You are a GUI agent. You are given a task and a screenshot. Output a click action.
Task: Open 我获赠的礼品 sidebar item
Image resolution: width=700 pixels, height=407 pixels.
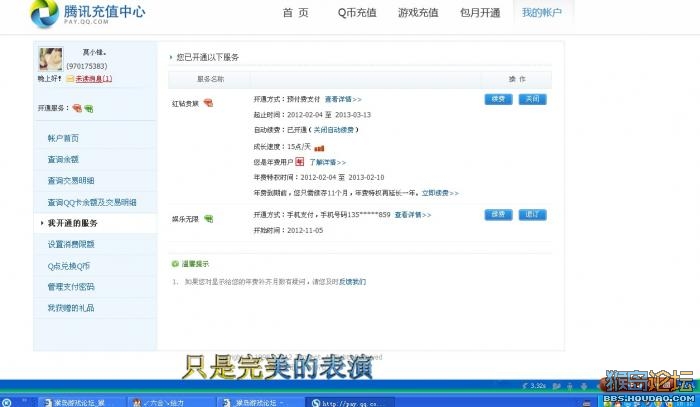(71, 308)
